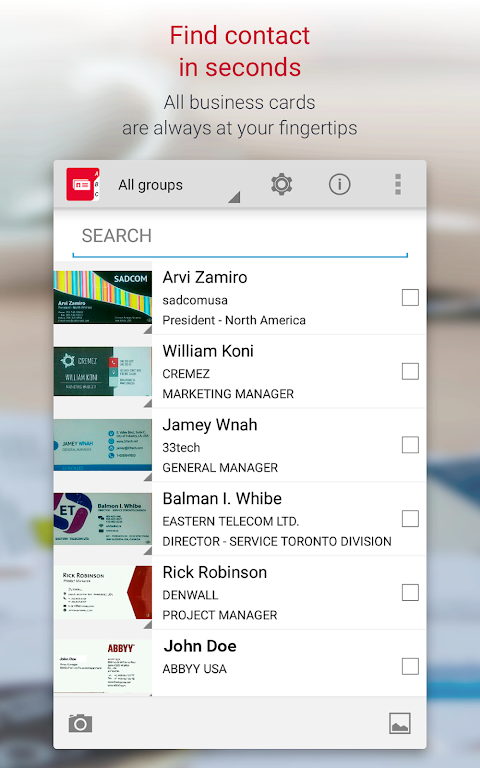Check the John Doe checkbox
This screenshot has width=480, height=768.
tap(410, 666)
